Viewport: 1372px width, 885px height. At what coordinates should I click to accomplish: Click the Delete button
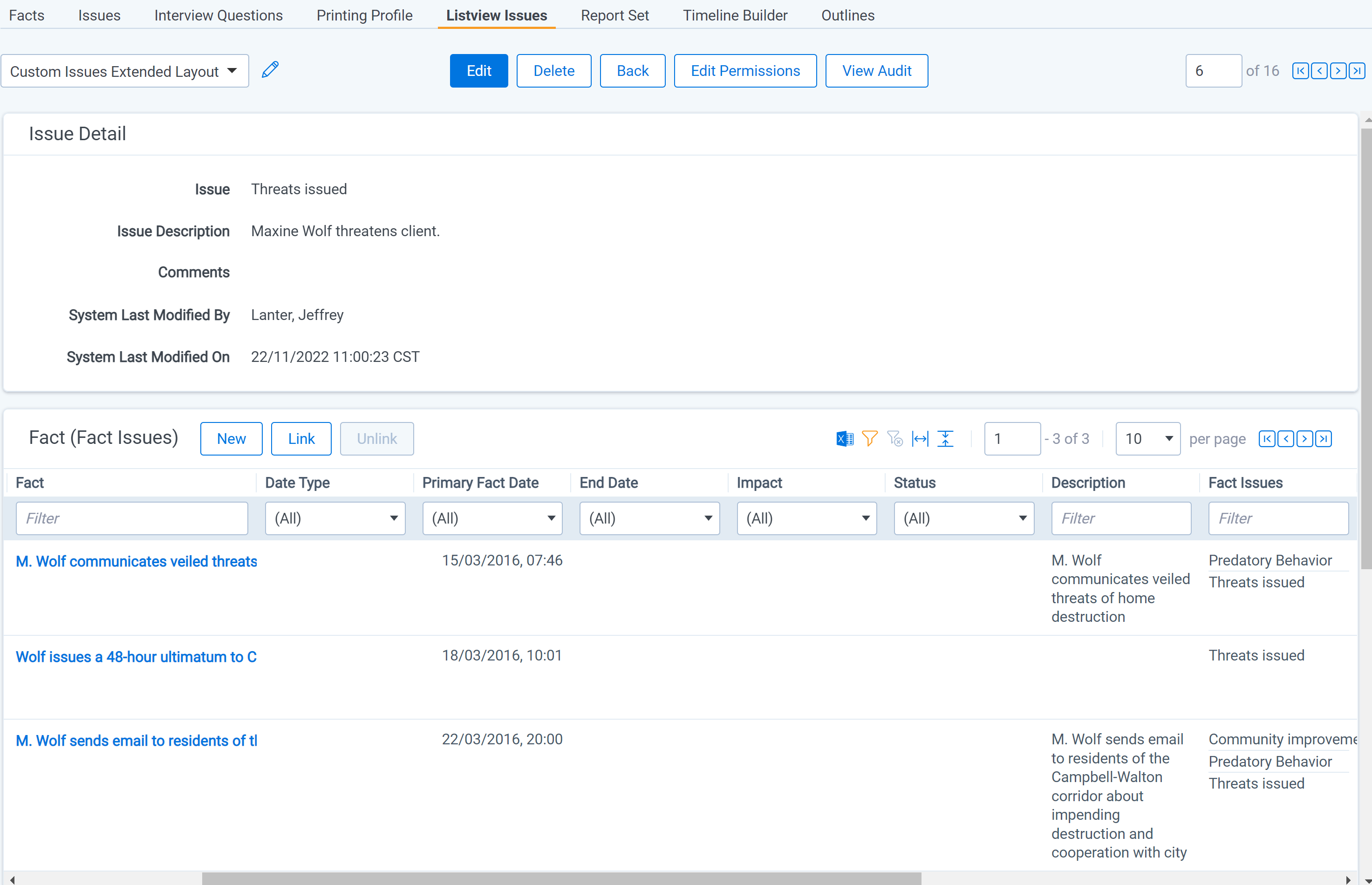[553, 71]
